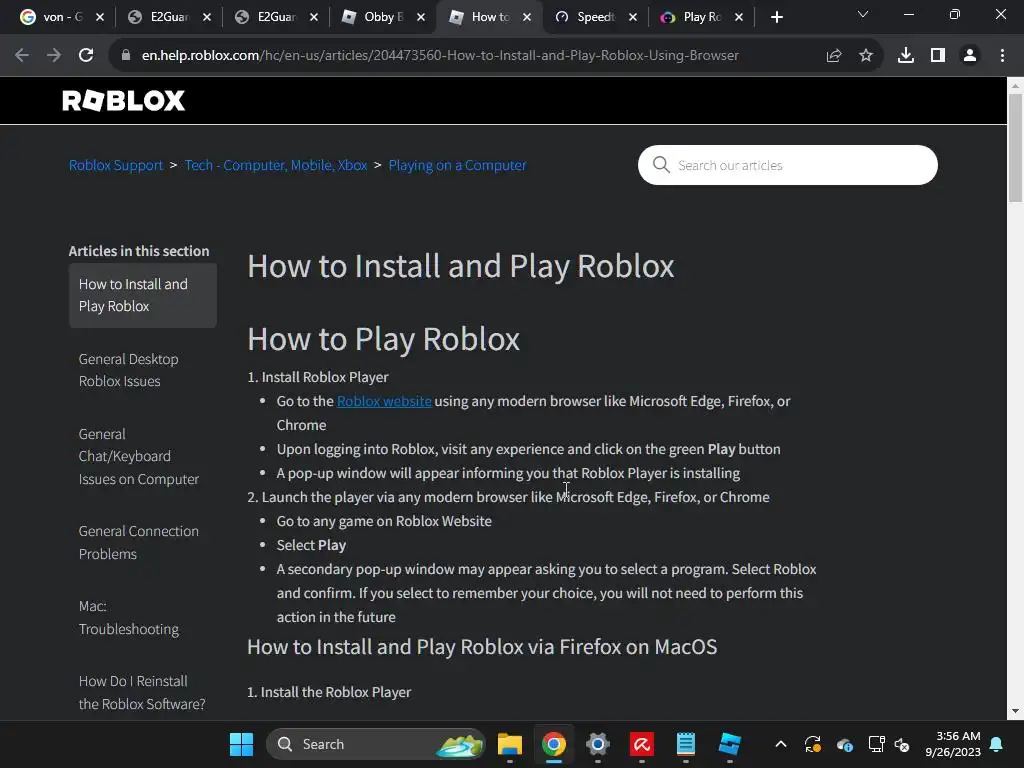Open the Roblox Support breadcrumb link
The image size is (1024, 768).
(x=116, y=165)
